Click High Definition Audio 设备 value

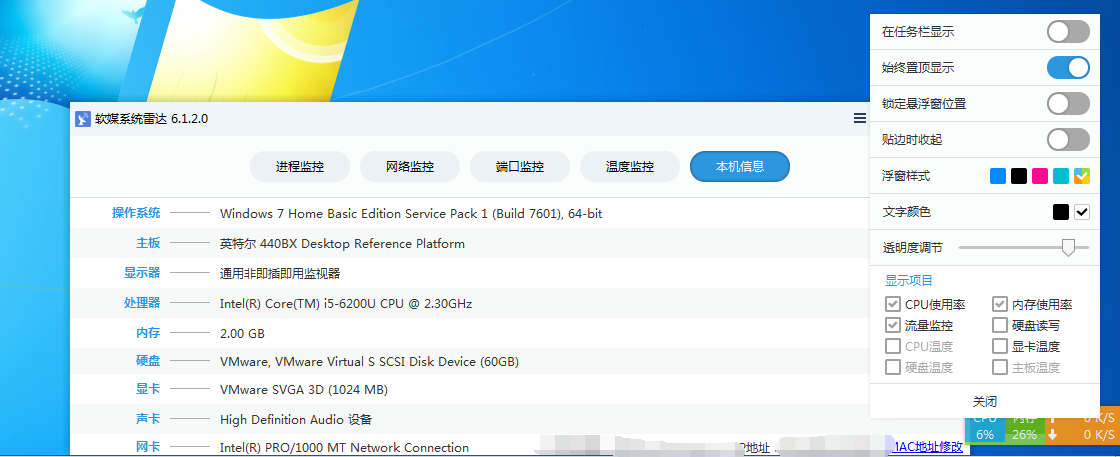click(296, 420)
